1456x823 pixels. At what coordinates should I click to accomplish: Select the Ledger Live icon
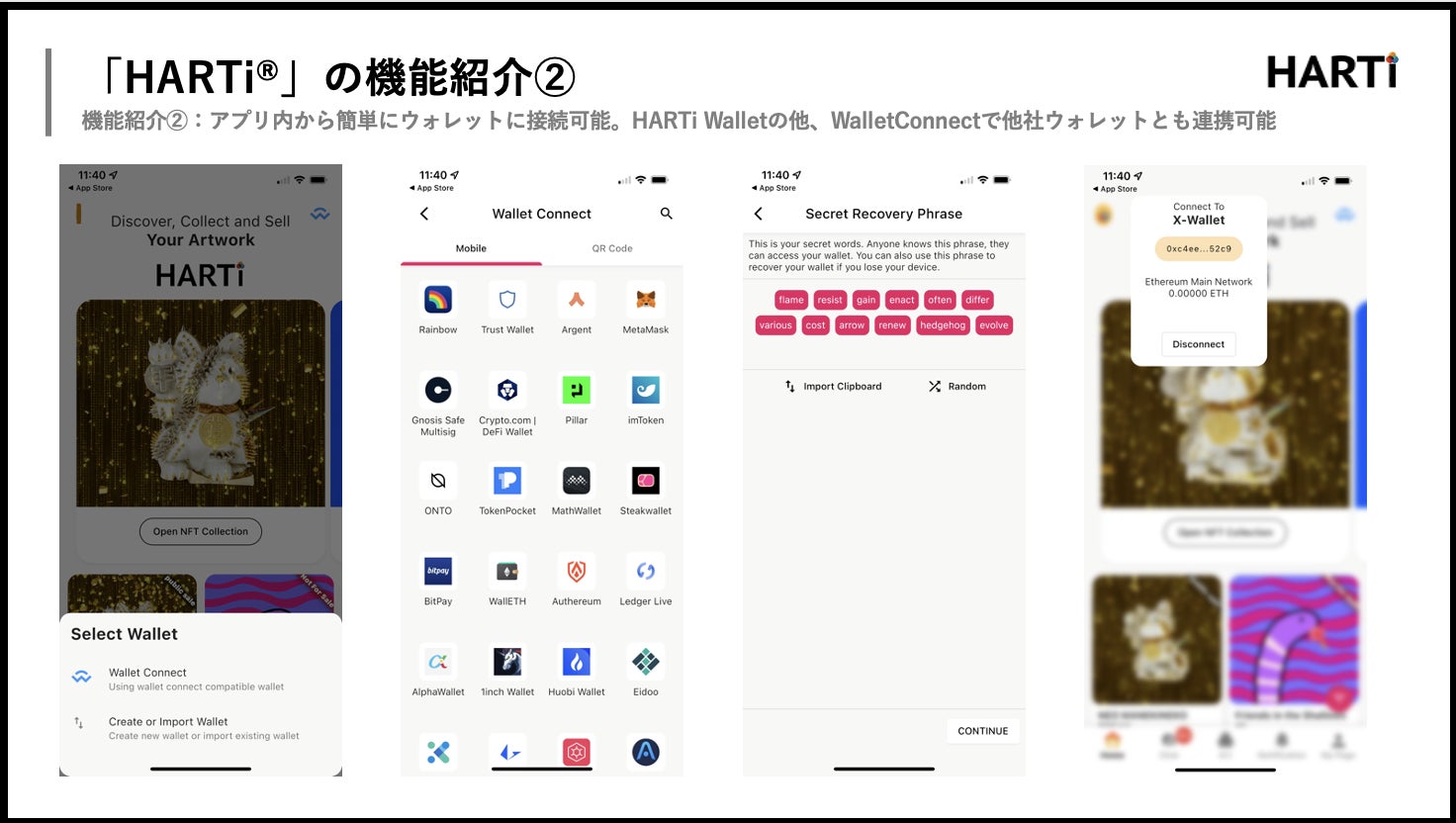point(646,571)
